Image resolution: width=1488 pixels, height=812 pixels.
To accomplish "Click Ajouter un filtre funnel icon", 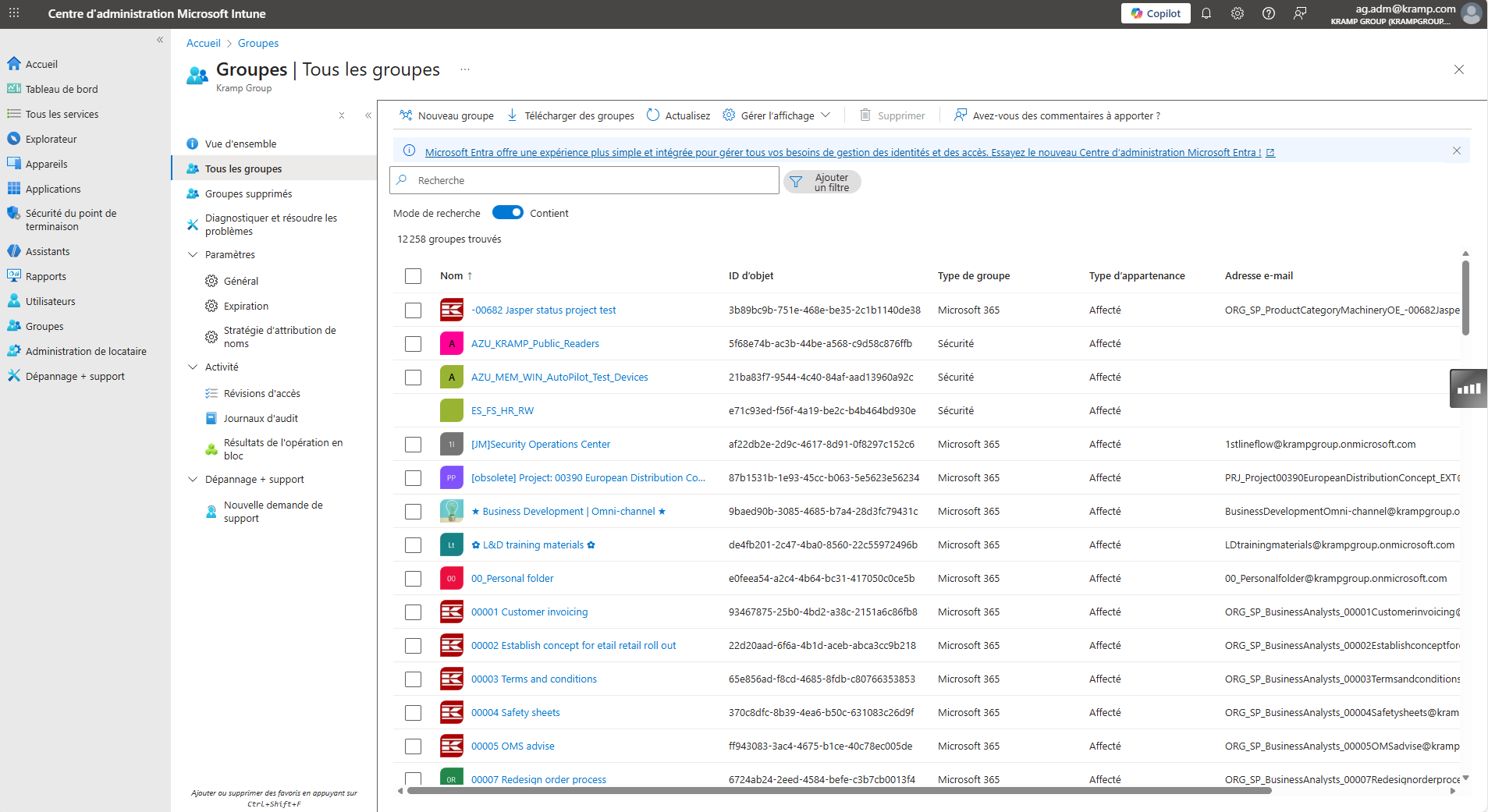I will click(796, 183).
